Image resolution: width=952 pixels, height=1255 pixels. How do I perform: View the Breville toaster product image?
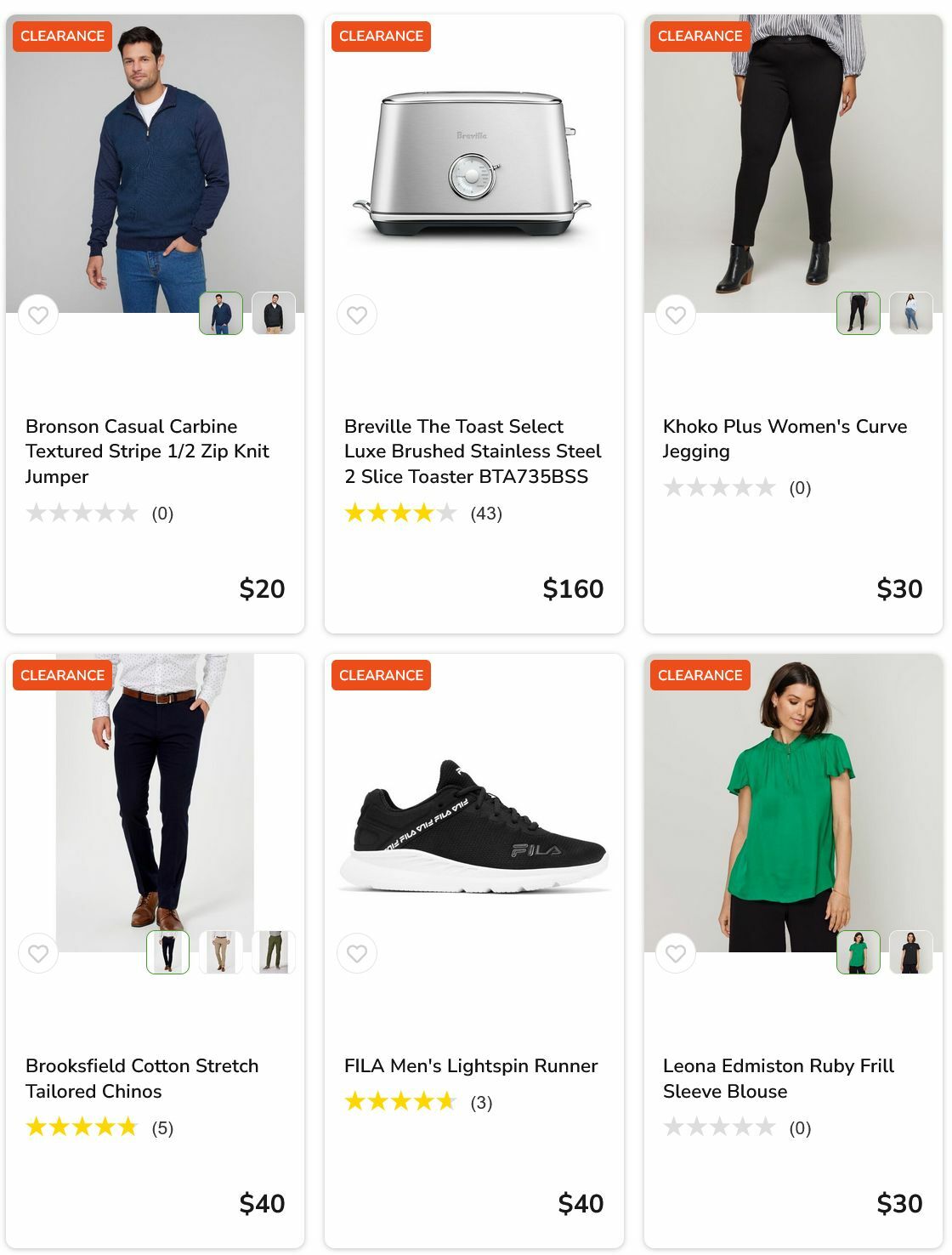473,166
